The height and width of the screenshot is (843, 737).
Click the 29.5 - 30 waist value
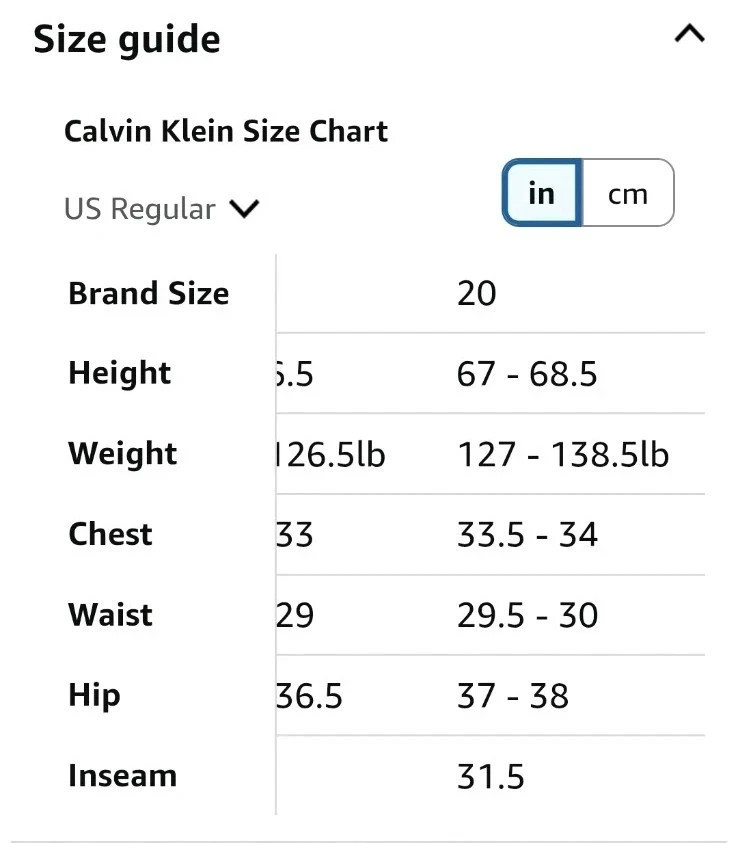coord(527,616)
